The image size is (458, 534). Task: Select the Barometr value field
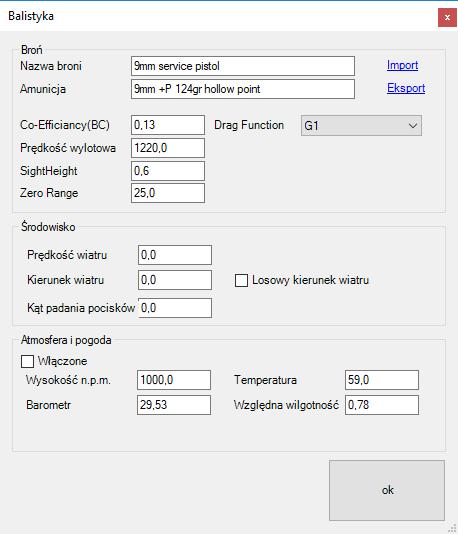pyautogui.click(x=174, y=405)
